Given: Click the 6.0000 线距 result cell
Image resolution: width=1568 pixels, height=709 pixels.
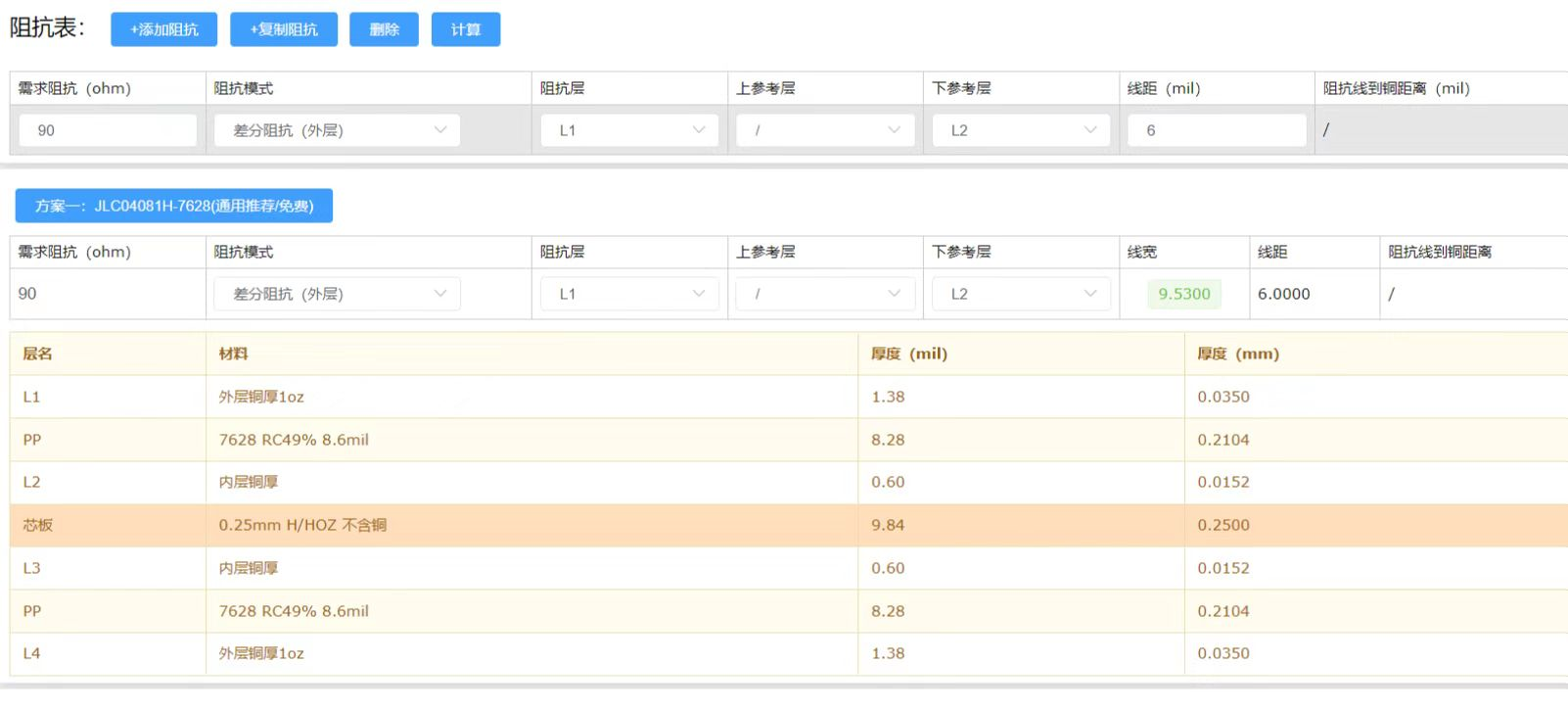Looking at the screenshot, I should click(1283, 294).
